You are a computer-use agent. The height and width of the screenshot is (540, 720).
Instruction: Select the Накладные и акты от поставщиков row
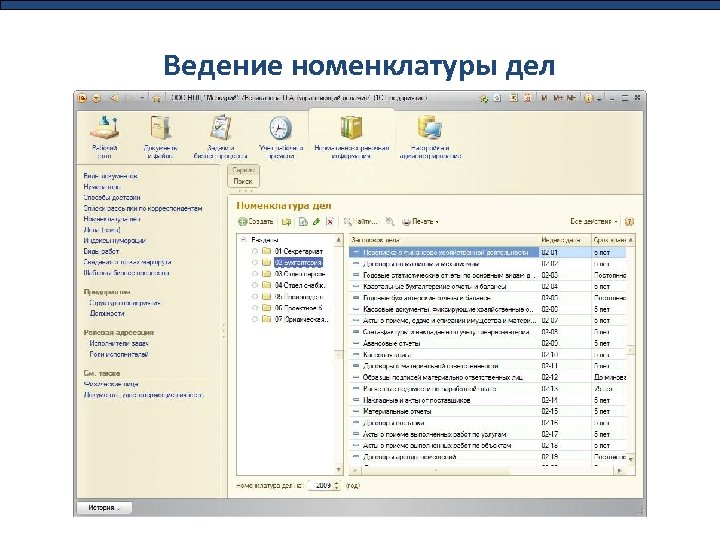pyautogui.click(x=488, y=400)
